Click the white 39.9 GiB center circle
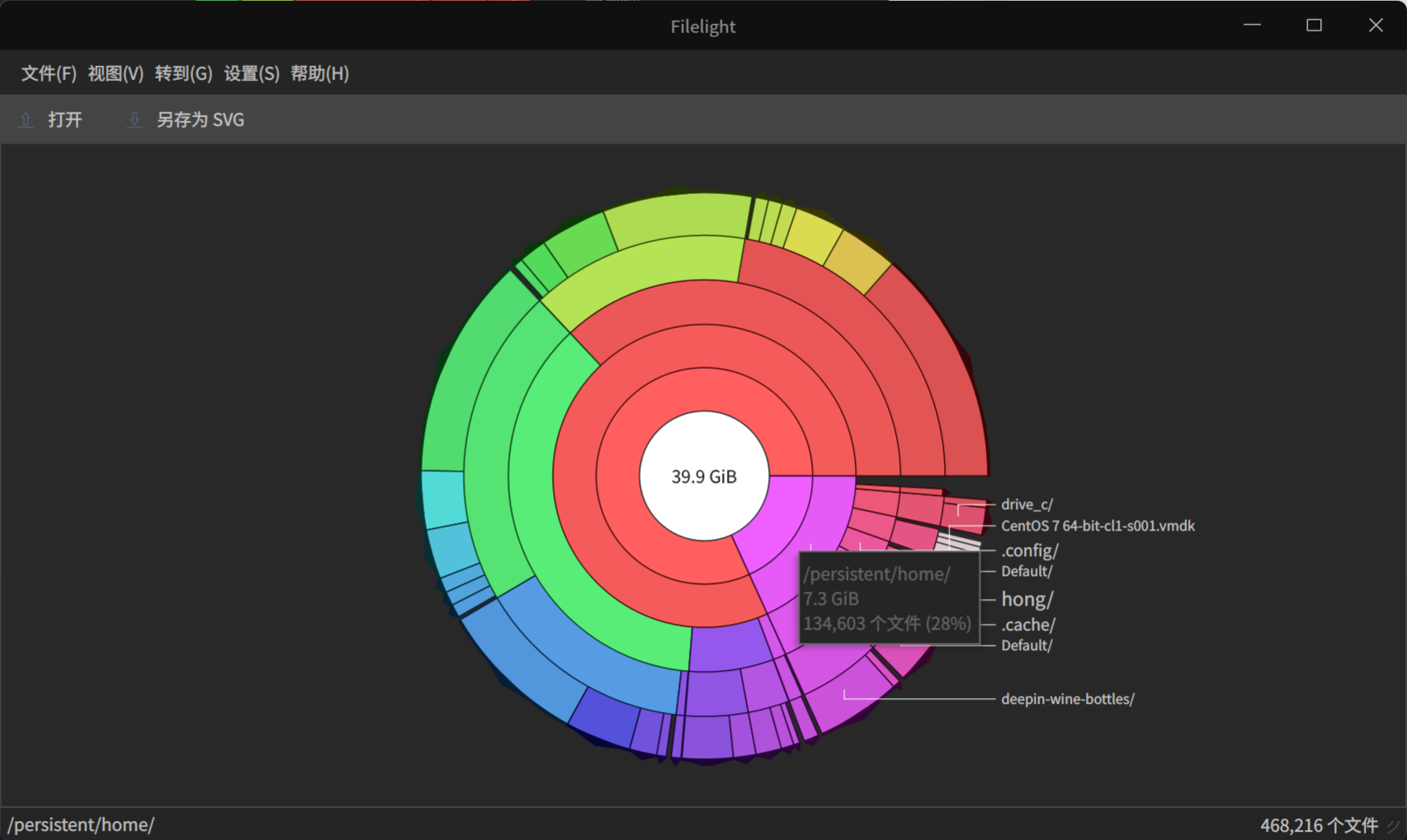Image resolution: width=1407 pixels, height=840 pixels. point(704,476)
